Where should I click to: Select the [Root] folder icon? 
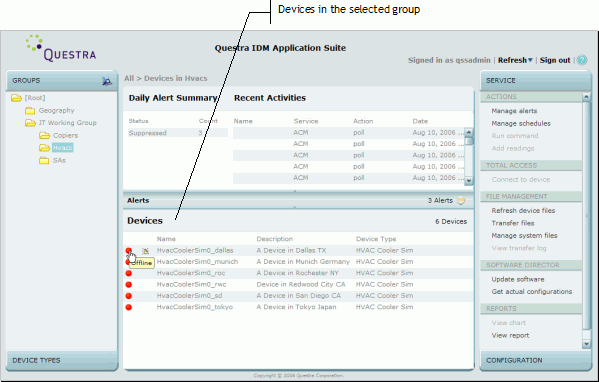tap(16, 98)
